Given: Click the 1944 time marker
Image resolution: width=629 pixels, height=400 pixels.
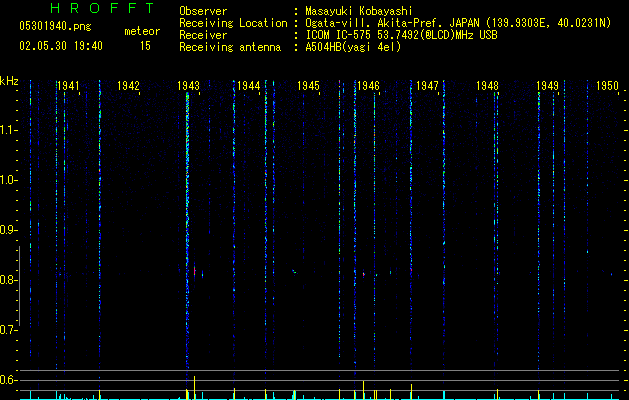Looking at the screenshot, I should coord(248,86).
